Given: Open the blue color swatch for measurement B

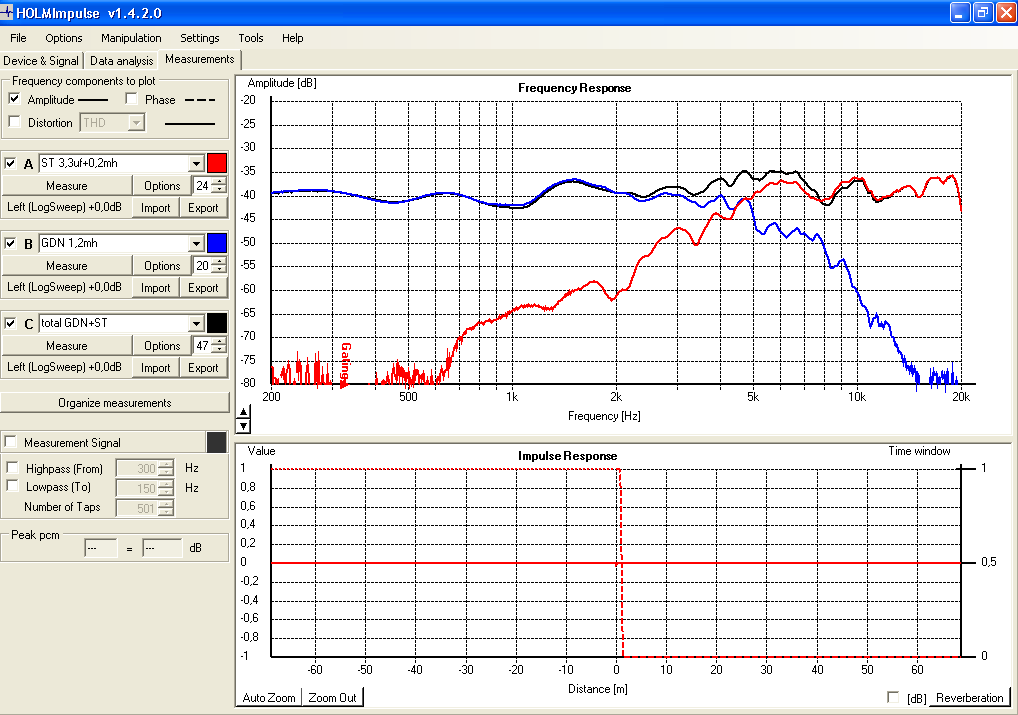Looking at the screenshot, I should click(216, 243).
